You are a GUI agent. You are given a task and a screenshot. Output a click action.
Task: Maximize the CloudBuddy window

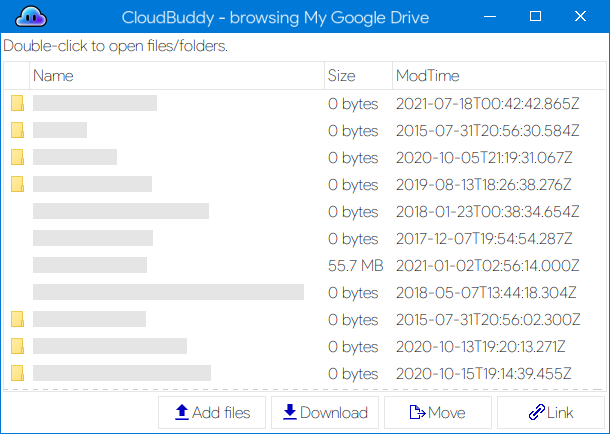coord(535,16)
